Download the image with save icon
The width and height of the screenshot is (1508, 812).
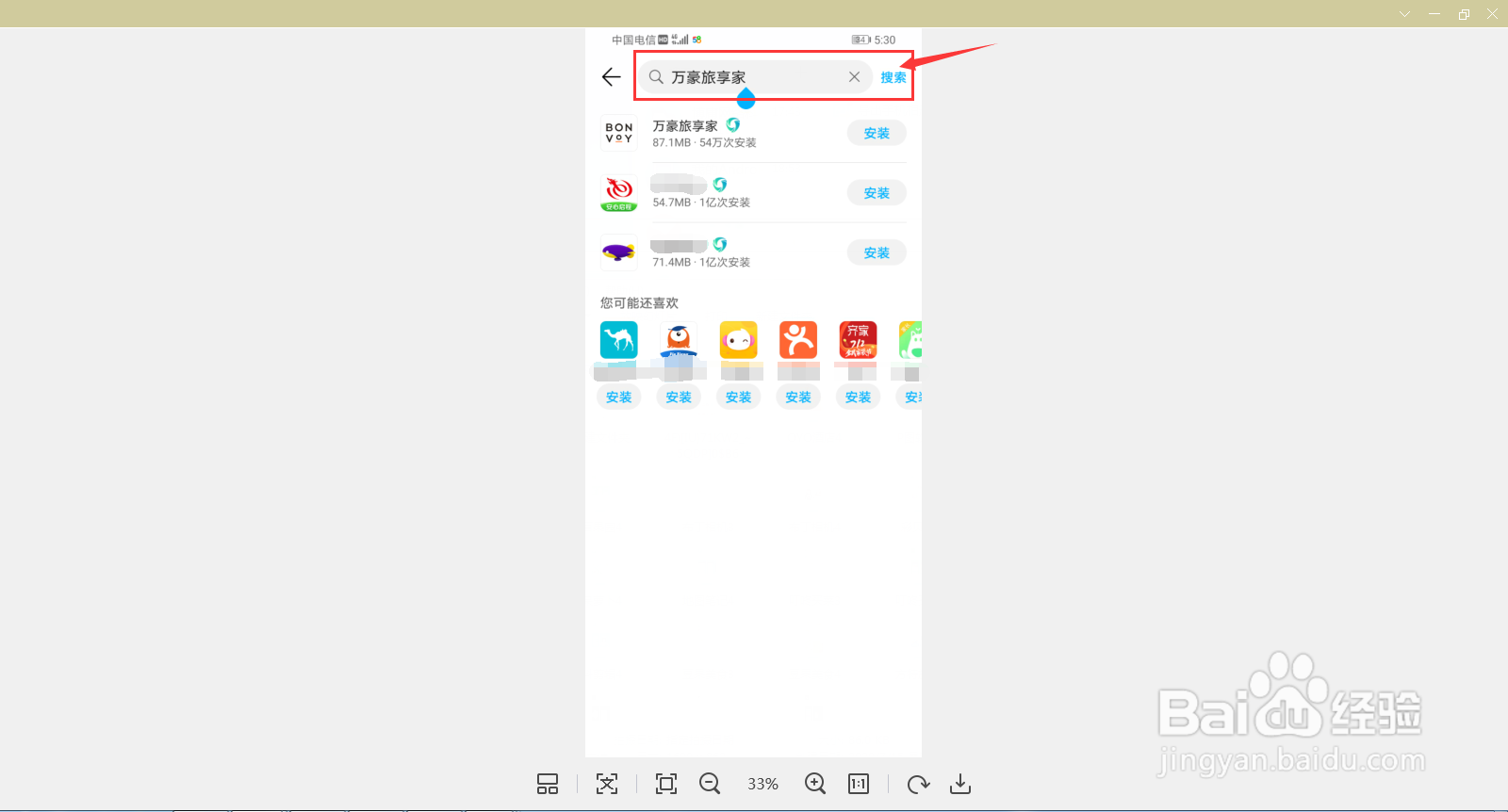click(960, 784)
